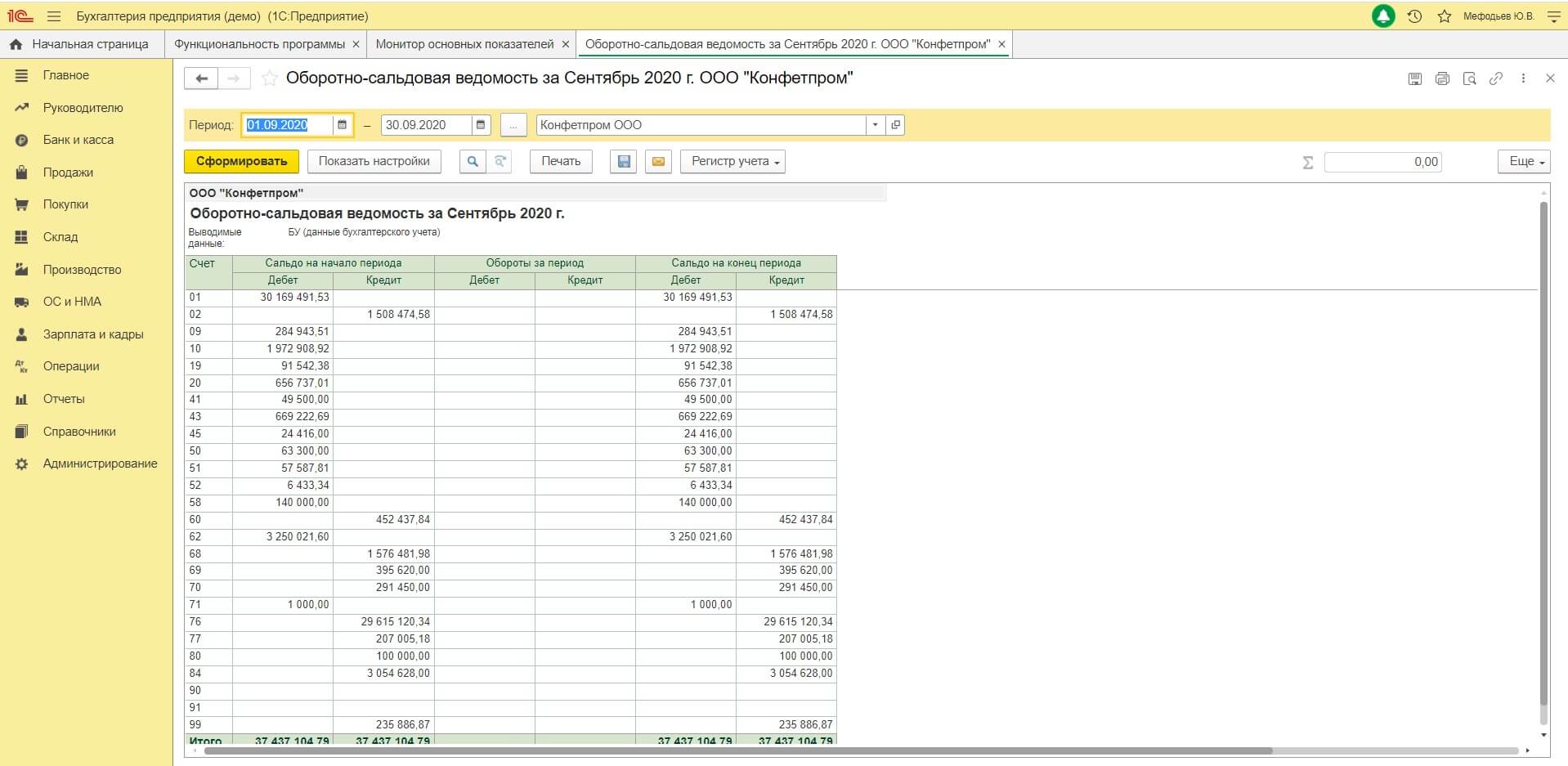Screen dimensions: 1568x766
Task: Click the floppy disk save report icon
Action: tap(624, 162)
